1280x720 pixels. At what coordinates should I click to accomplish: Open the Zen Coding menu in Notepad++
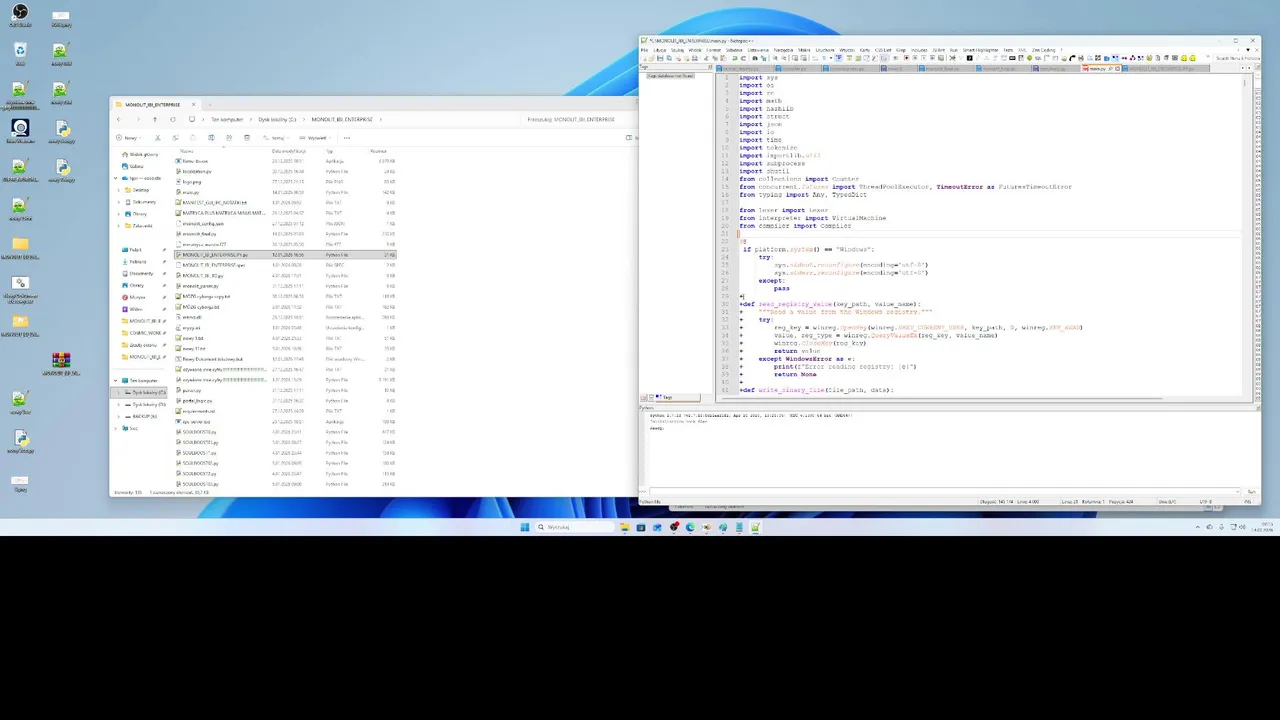click(x=1043, y=50)
